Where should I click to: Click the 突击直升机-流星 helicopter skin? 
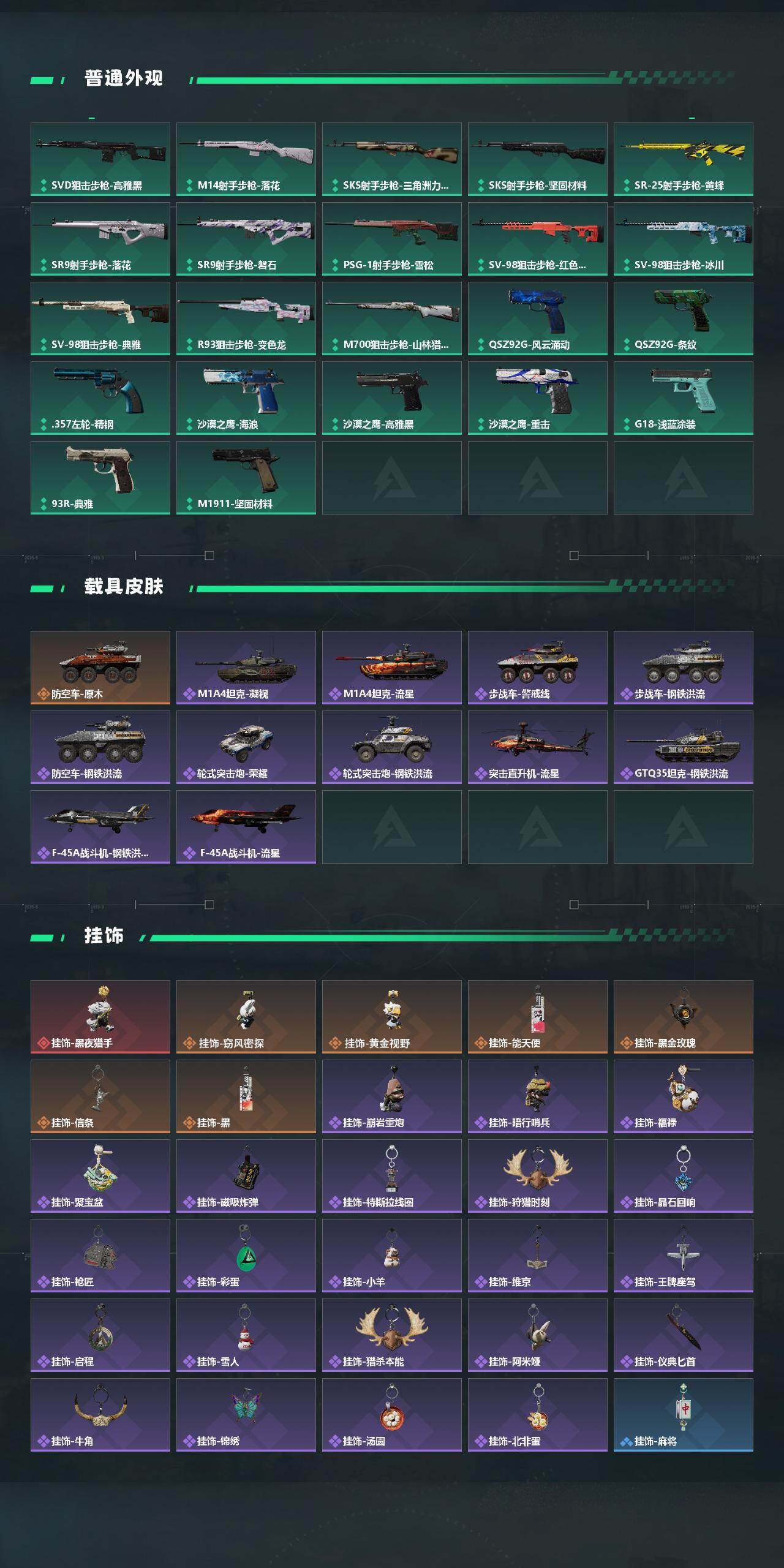click(538, 747)
